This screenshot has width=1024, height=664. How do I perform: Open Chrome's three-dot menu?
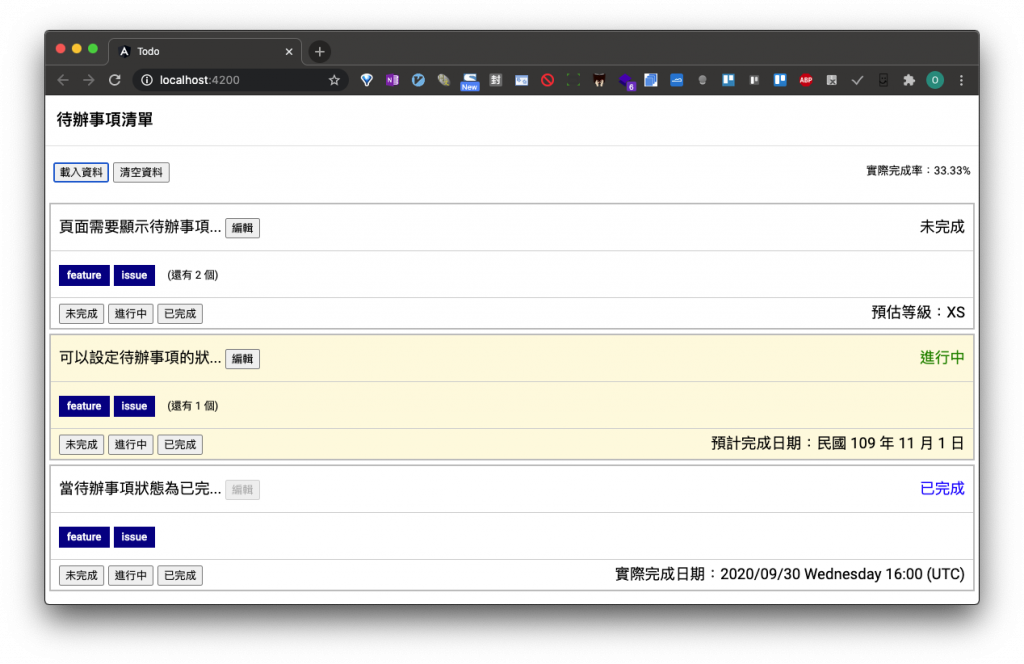pyautogui.click(x=961, y=80)
